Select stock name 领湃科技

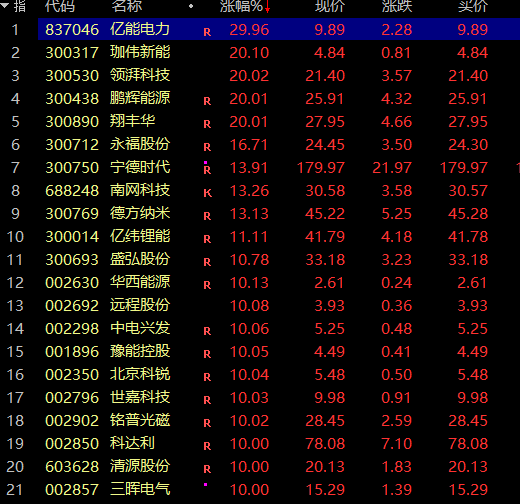(x=140, y=75)
